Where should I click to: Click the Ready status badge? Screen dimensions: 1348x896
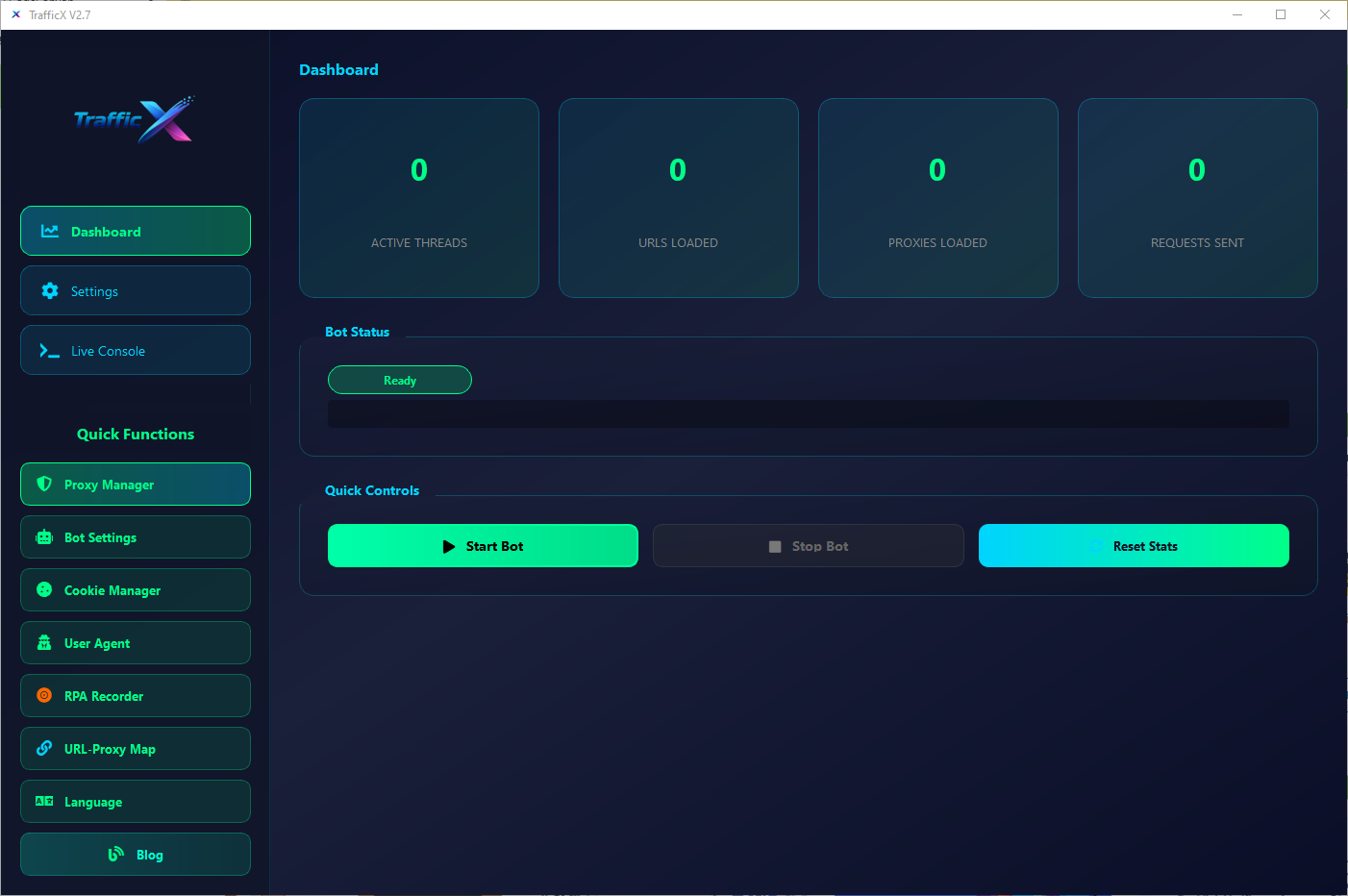point(400,380)
